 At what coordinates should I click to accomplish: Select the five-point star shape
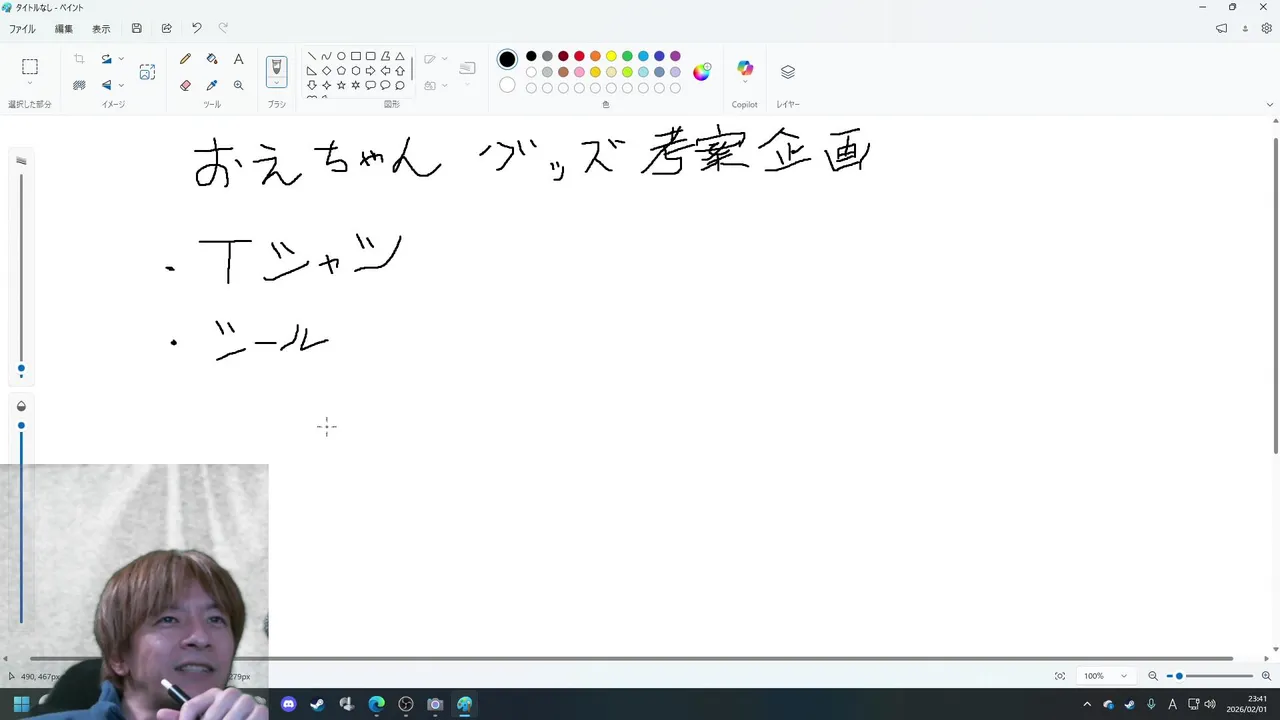[341, 85]
